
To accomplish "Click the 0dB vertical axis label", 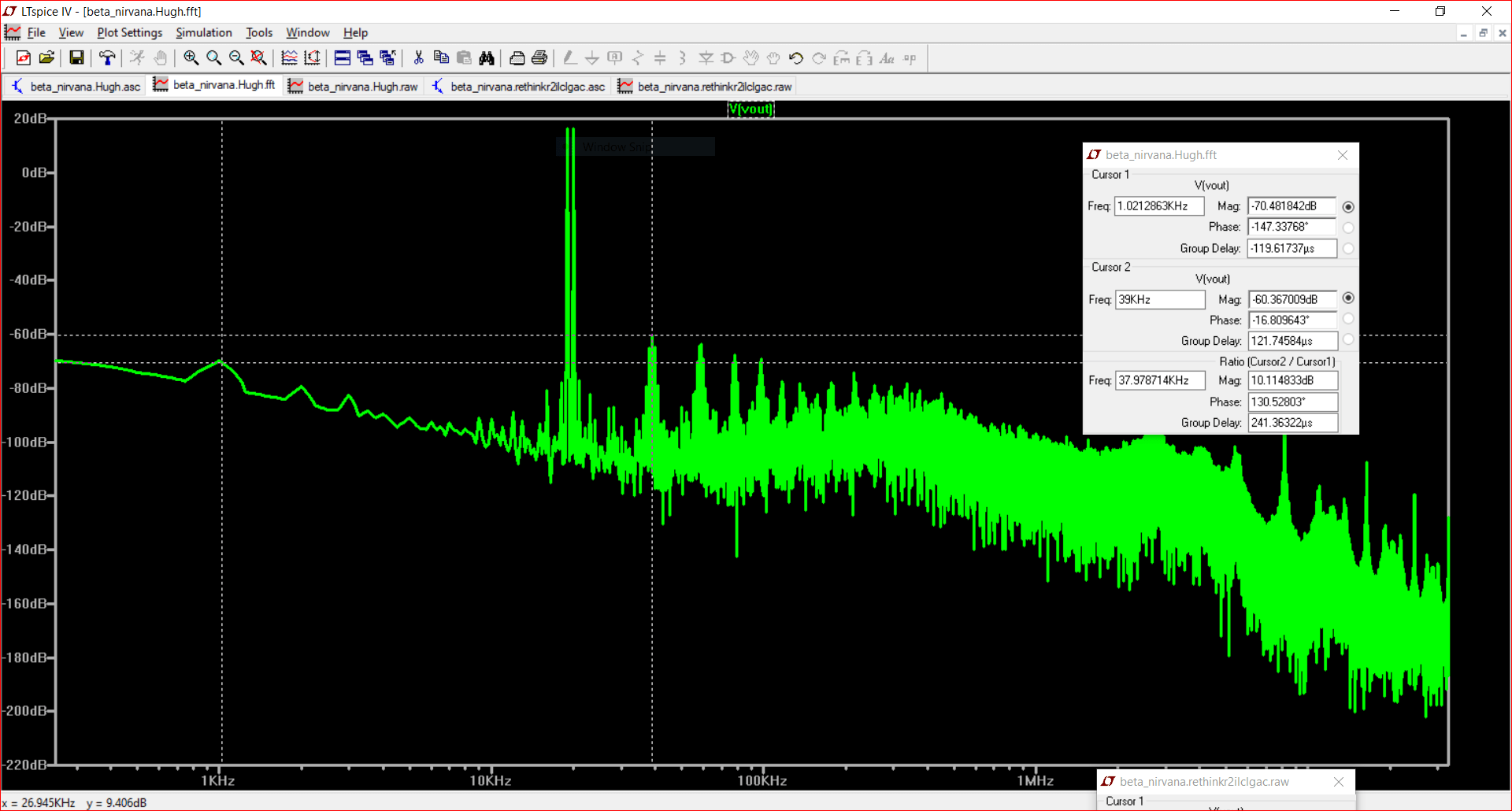I will 33,172.
